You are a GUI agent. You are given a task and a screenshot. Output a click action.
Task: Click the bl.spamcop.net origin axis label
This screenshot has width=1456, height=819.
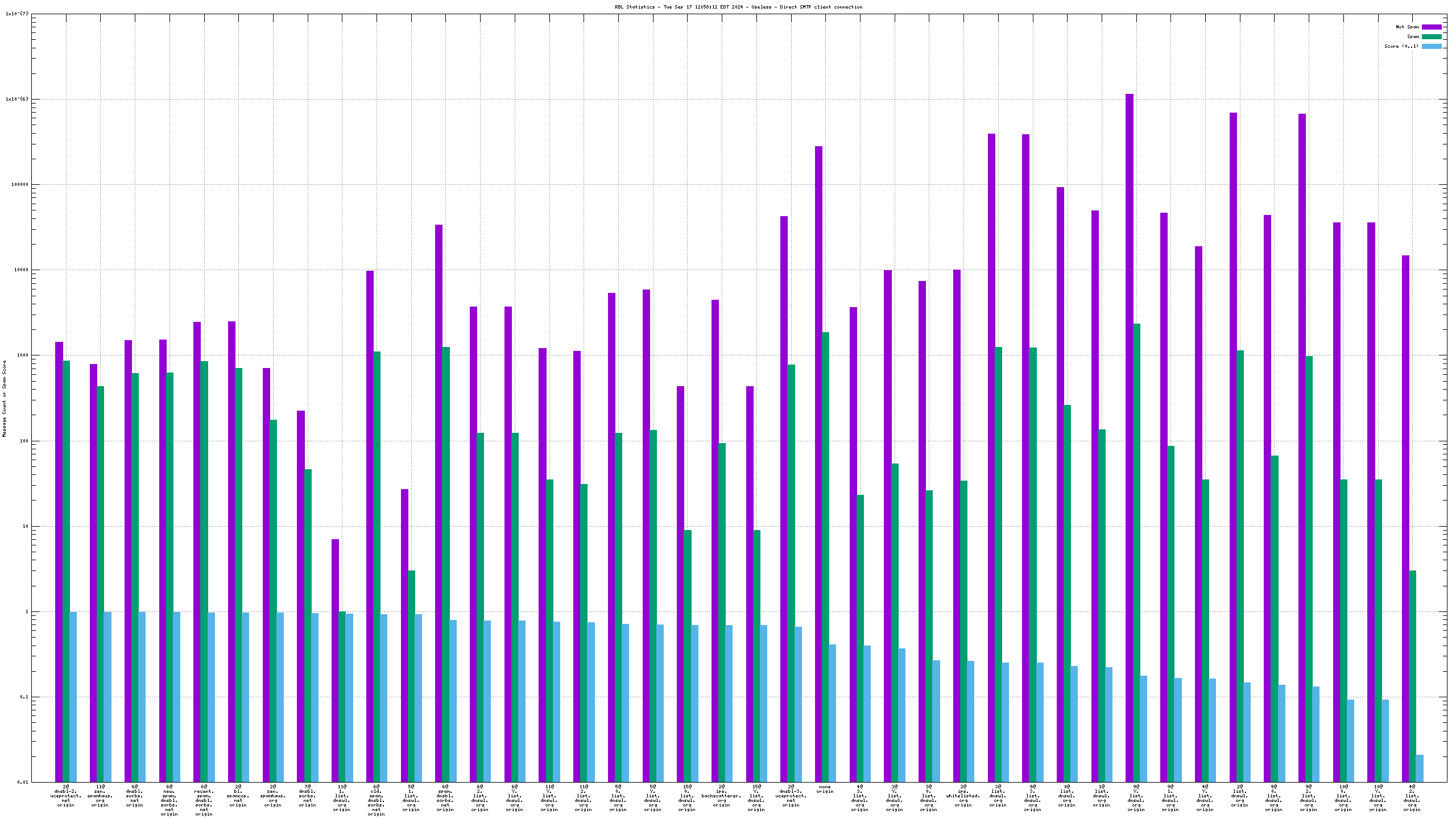(238, 796)
